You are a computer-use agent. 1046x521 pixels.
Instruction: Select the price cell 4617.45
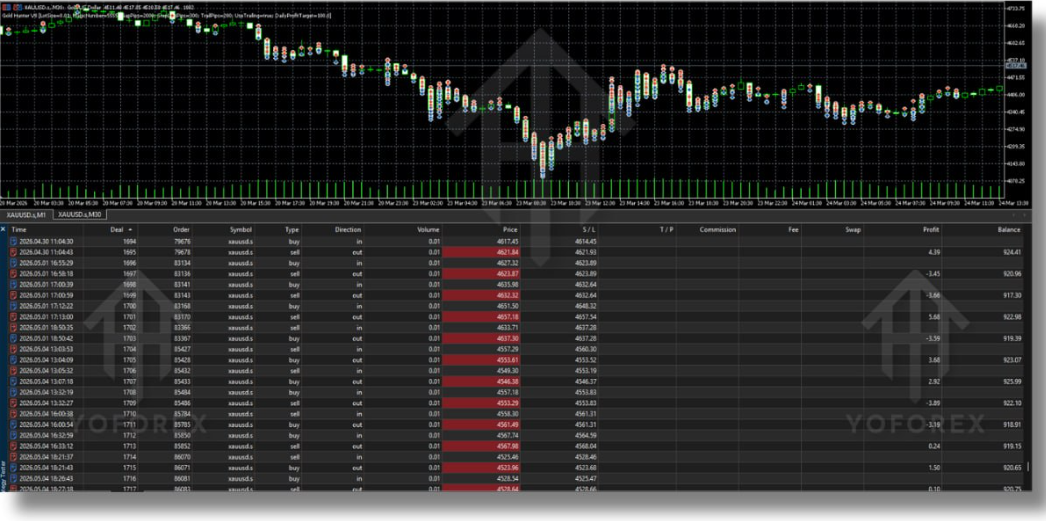point(508,241)
